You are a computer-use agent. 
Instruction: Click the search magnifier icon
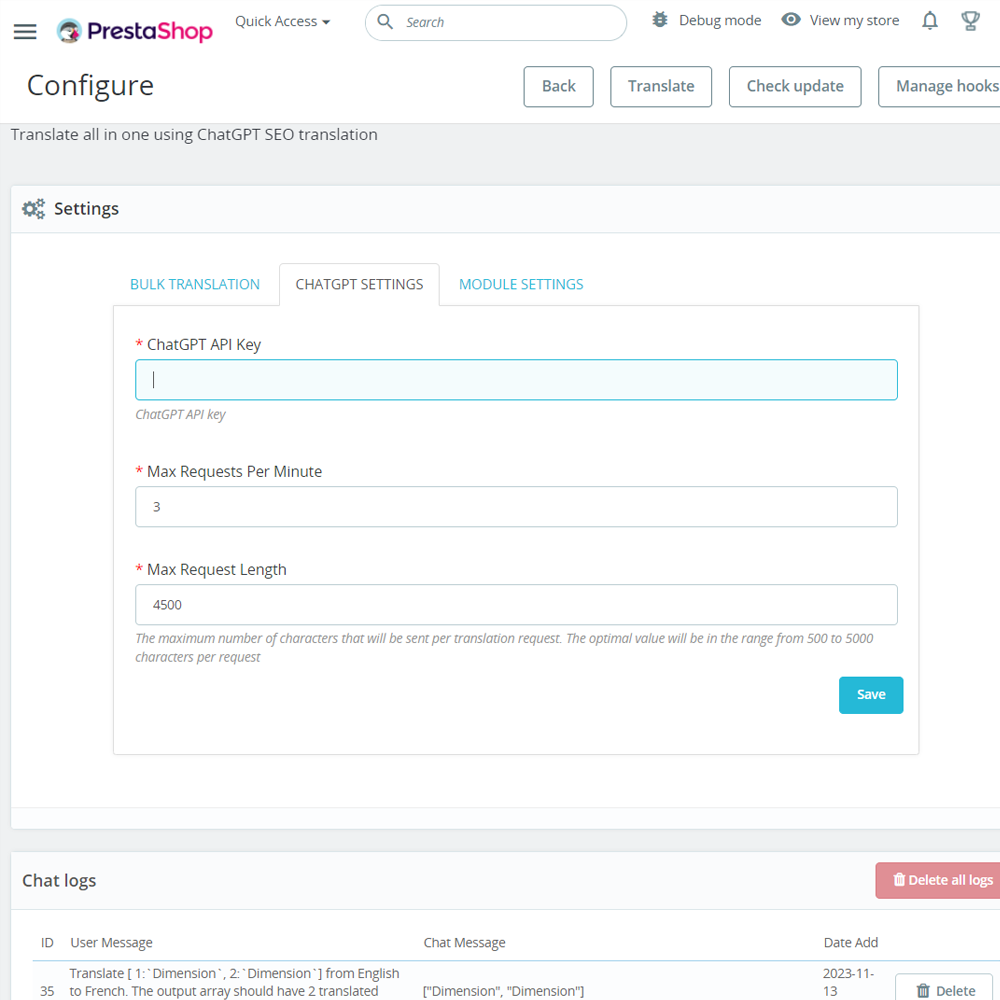click(385, 21)
